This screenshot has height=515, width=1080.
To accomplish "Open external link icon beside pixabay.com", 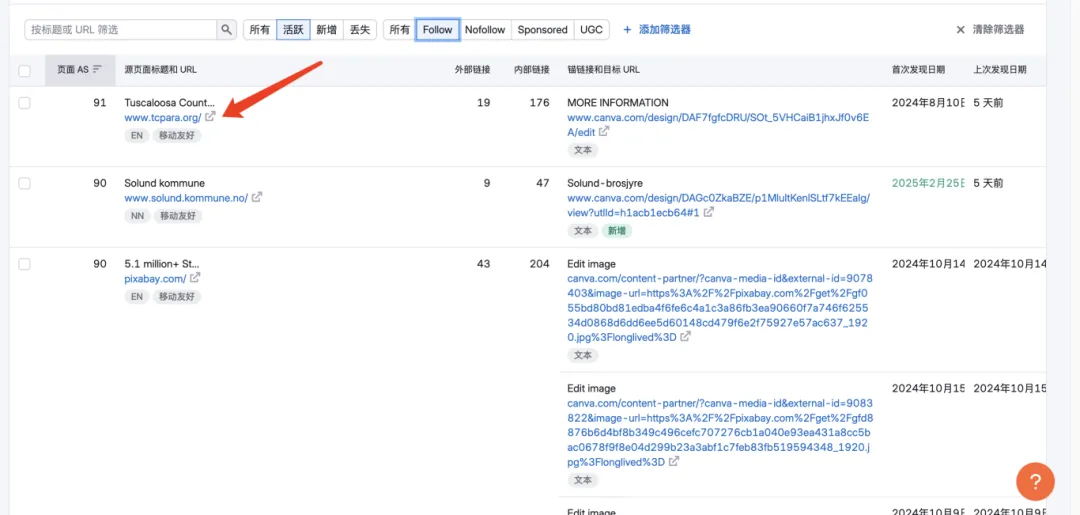I will (x=196, y=278).
